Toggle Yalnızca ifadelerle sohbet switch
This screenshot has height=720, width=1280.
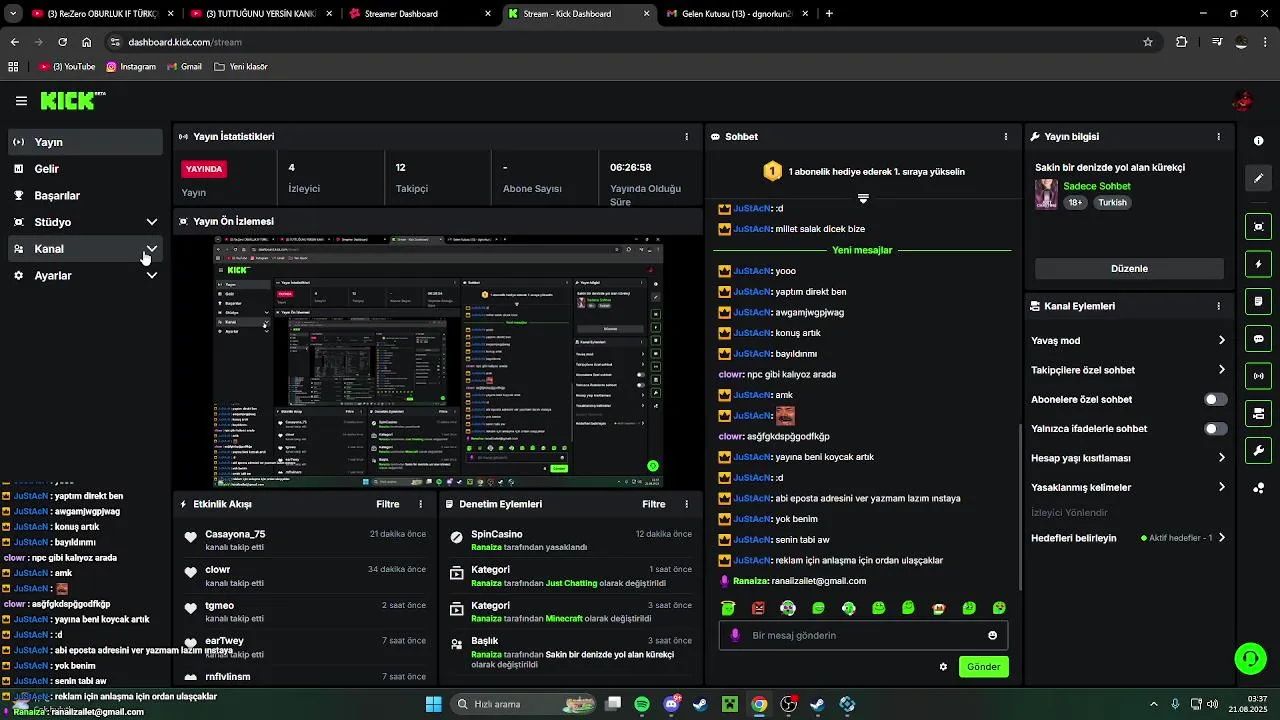point(1215,429)
